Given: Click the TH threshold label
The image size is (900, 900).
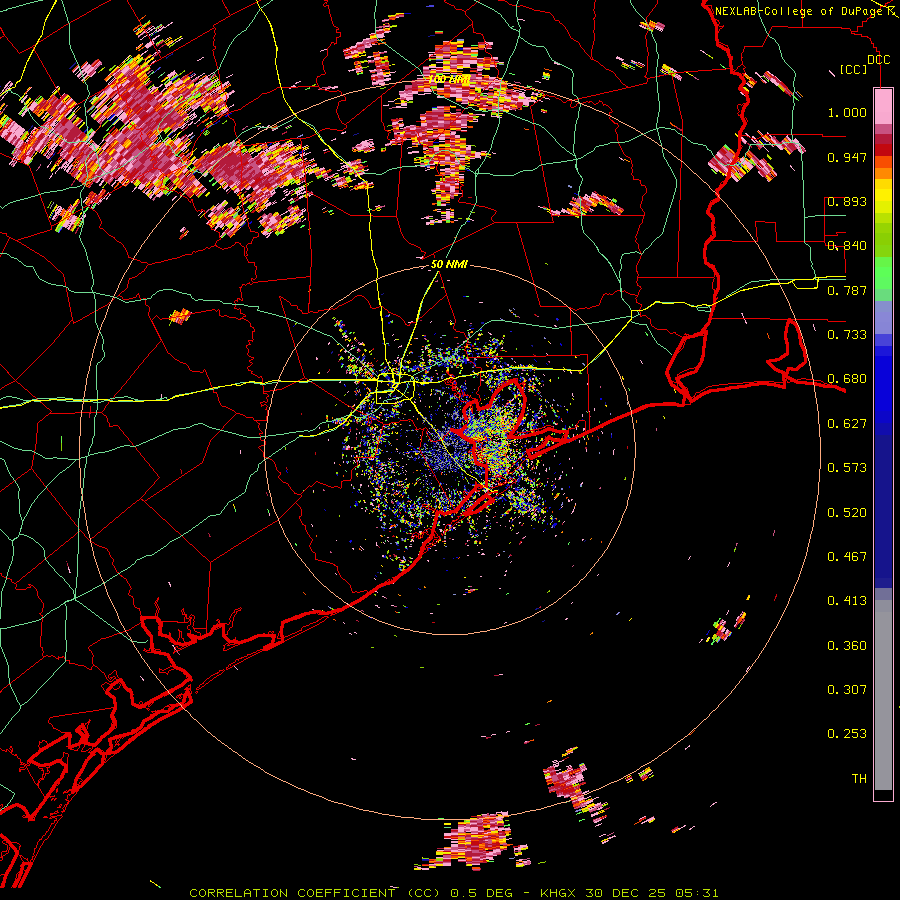Looking at the screenshot, I should point(859,779).
